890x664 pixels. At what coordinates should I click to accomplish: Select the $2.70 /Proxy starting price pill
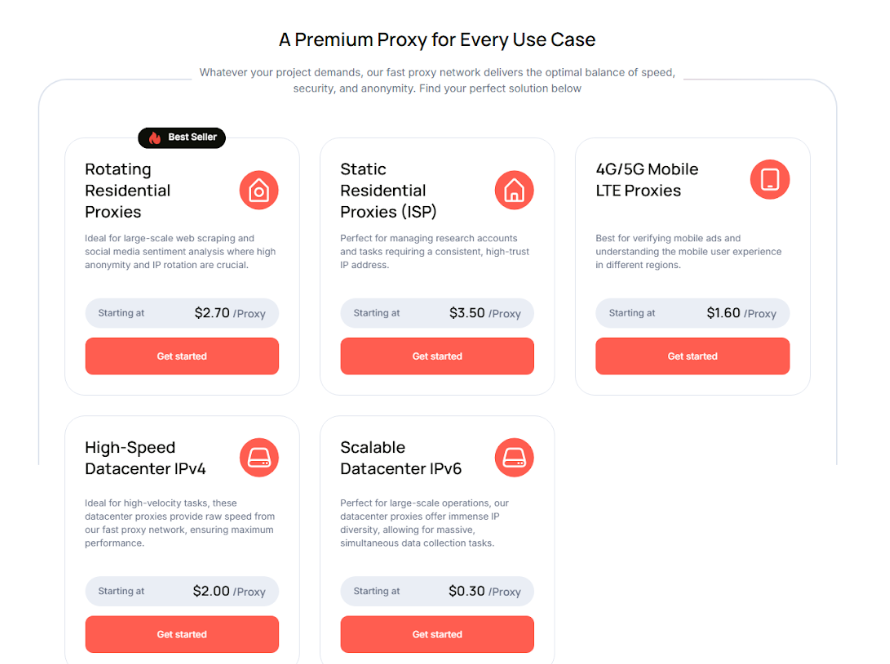[182, 313]
